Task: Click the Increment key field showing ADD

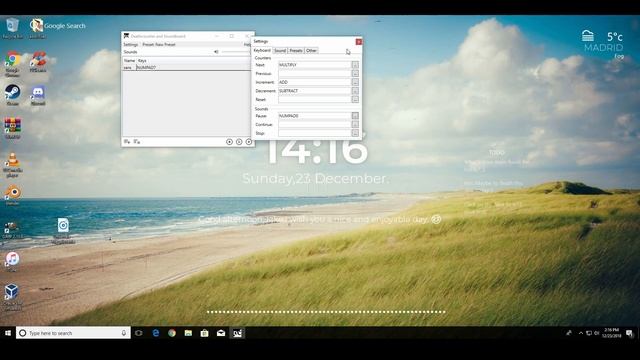Action: (315, 82)
